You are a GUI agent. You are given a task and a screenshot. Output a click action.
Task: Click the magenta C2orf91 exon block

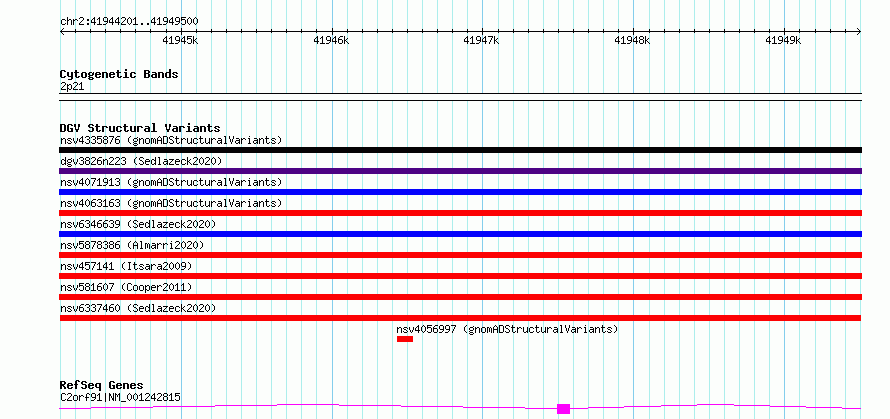pos(563,409)
